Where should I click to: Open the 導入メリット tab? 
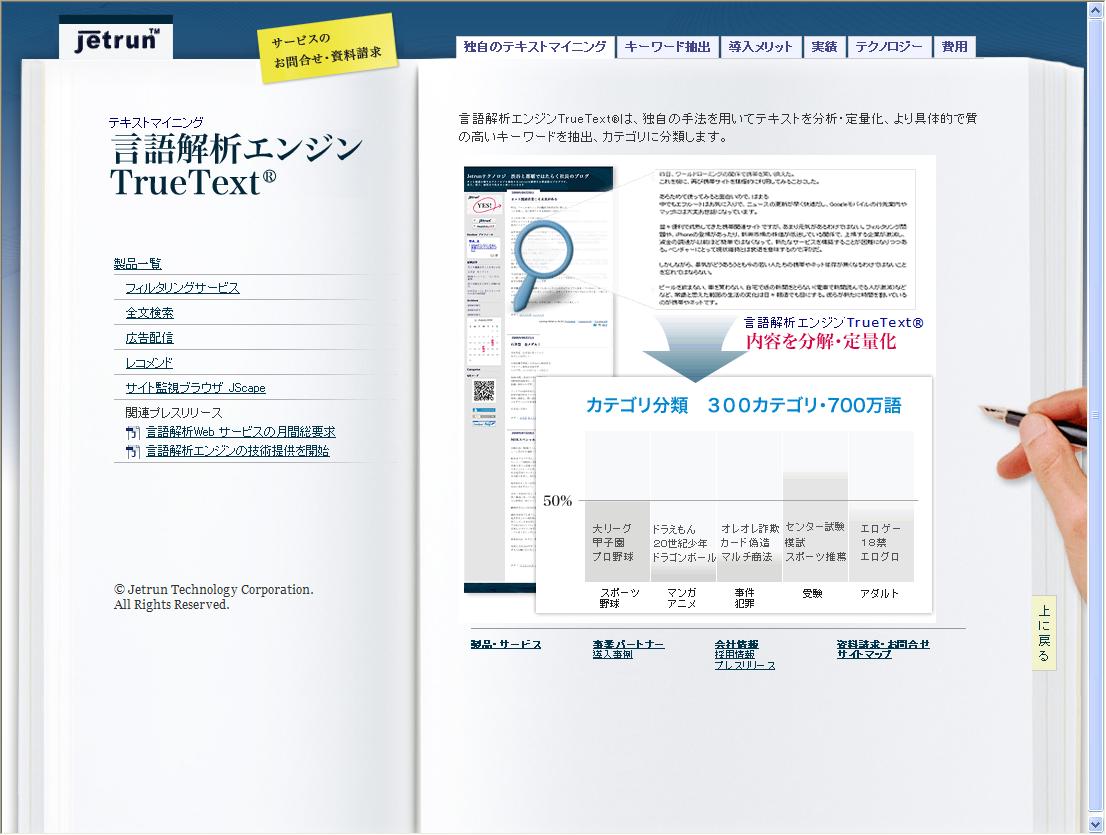pyautogui.click(x=760, y=47)
